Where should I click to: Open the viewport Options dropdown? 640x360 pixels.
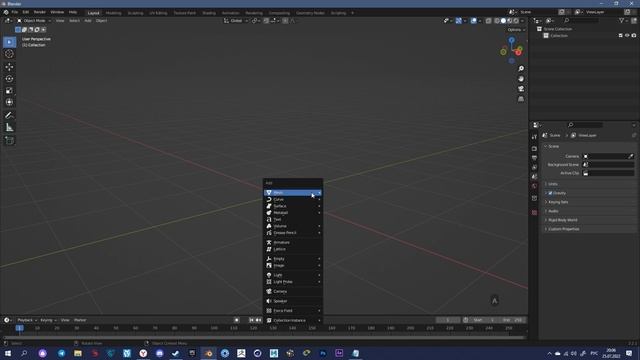pyautogui.click(x=516, y=30)
